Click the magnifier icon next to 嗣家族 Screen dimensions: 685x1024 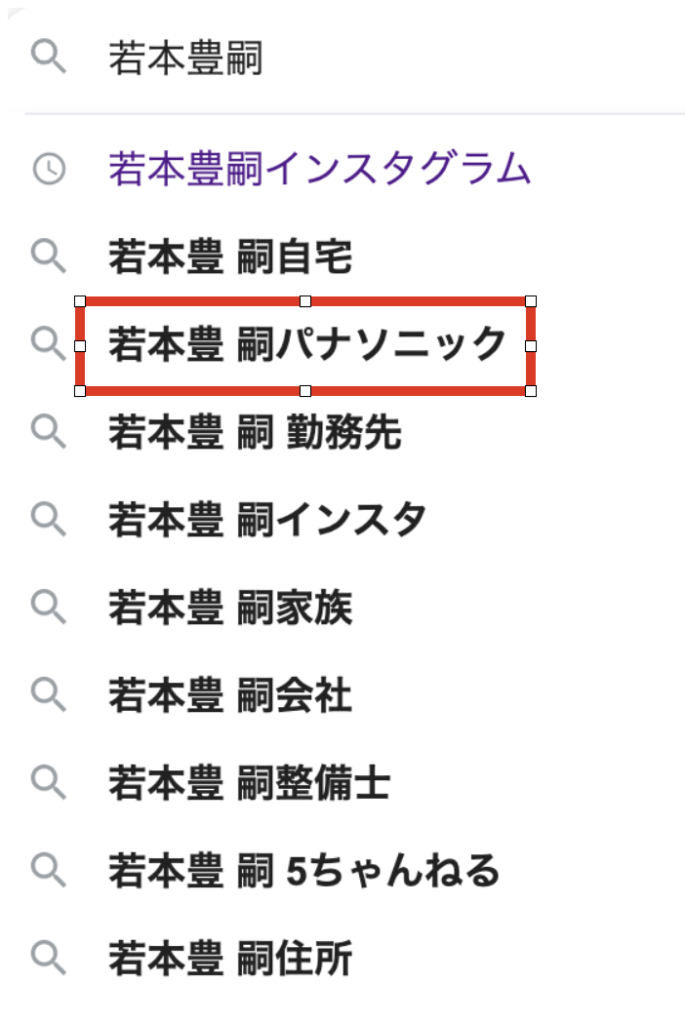(48, 607)
